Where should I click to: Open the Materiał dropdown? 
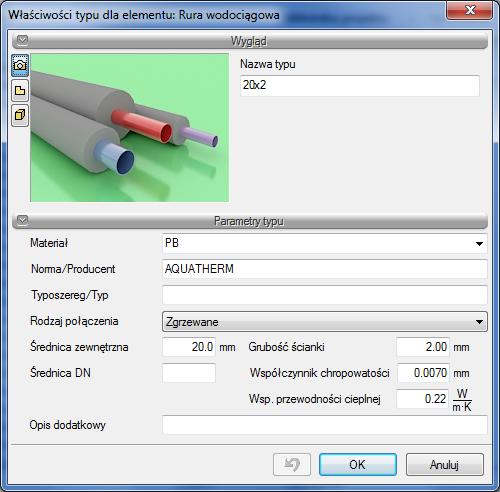pos(479,244)
